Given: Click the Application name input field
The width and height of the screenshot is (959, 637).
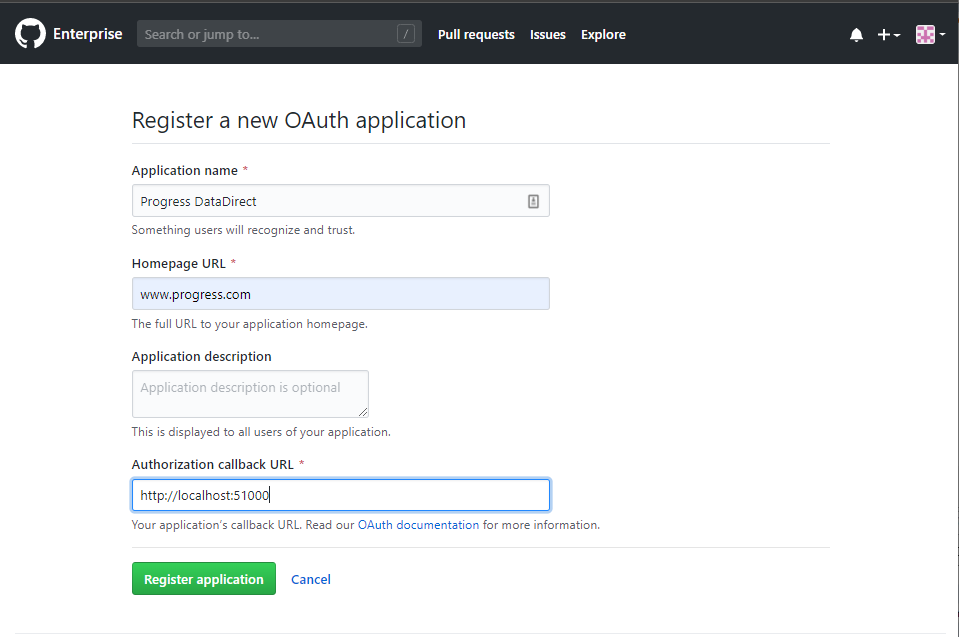Looking at the screenshot, I should coord(341,201).
